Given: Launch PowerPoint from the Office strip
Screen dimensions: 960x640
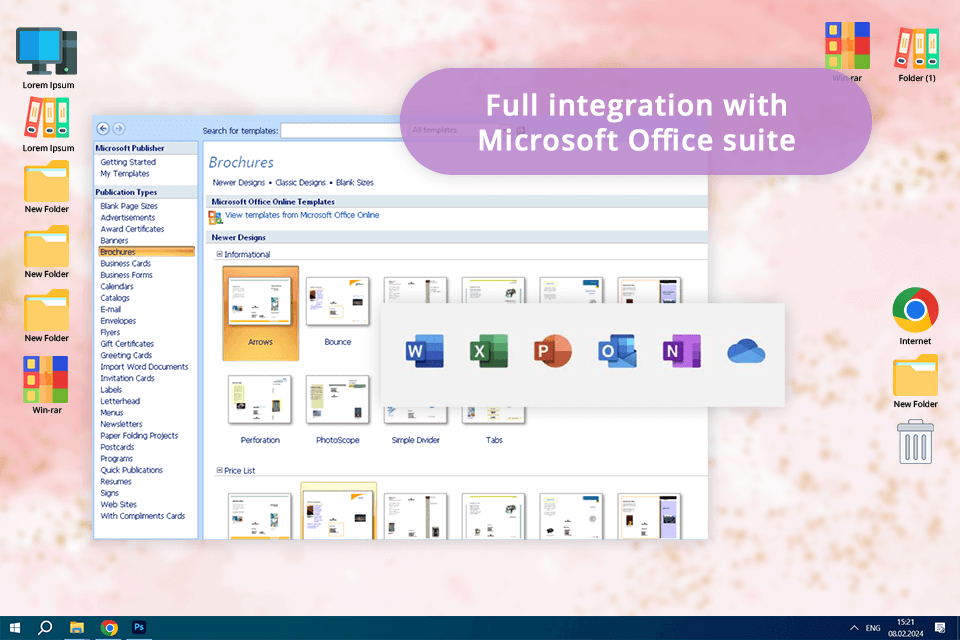Looking at the screenshot, I should (553, 351).
